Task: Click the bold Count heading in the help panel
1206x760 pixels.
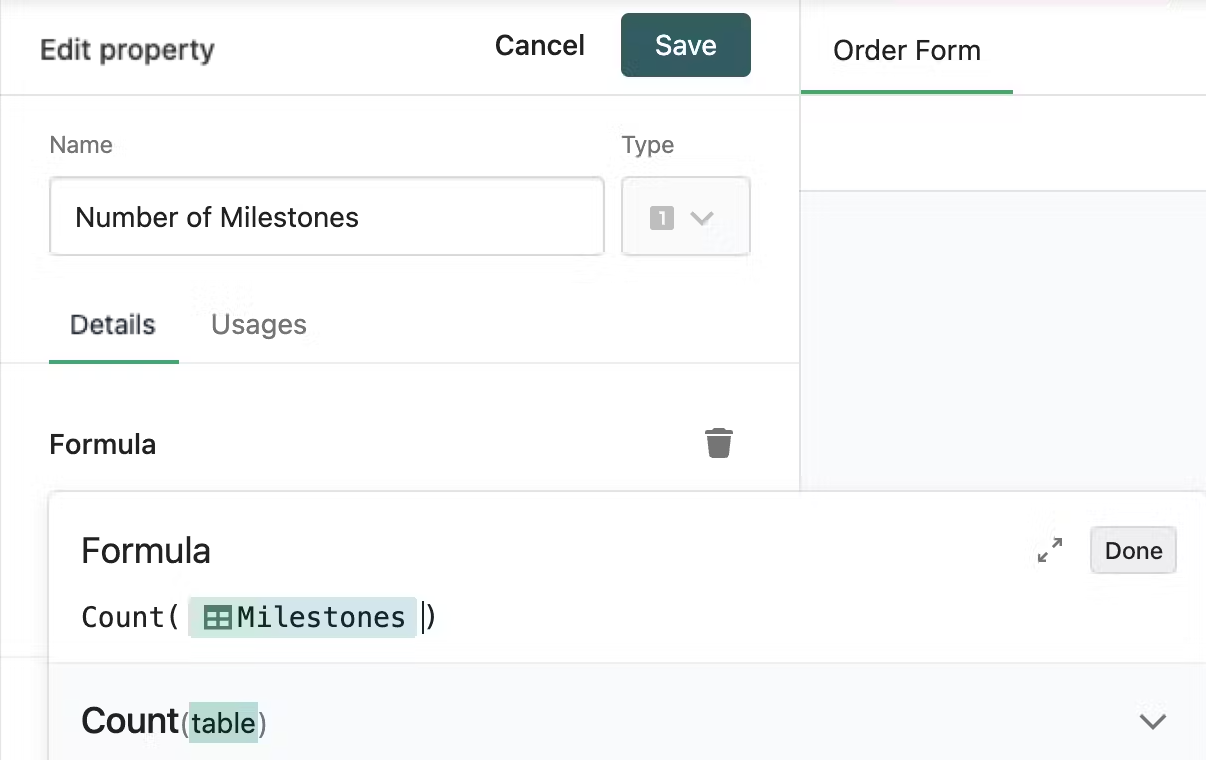Action: coord(130,721)
